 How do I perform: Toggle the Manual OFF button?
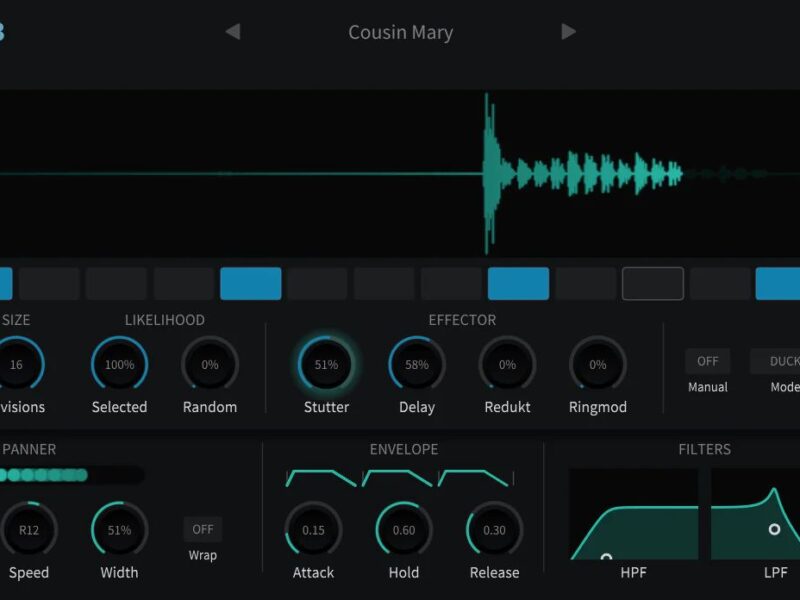click(x=707, y=361)
